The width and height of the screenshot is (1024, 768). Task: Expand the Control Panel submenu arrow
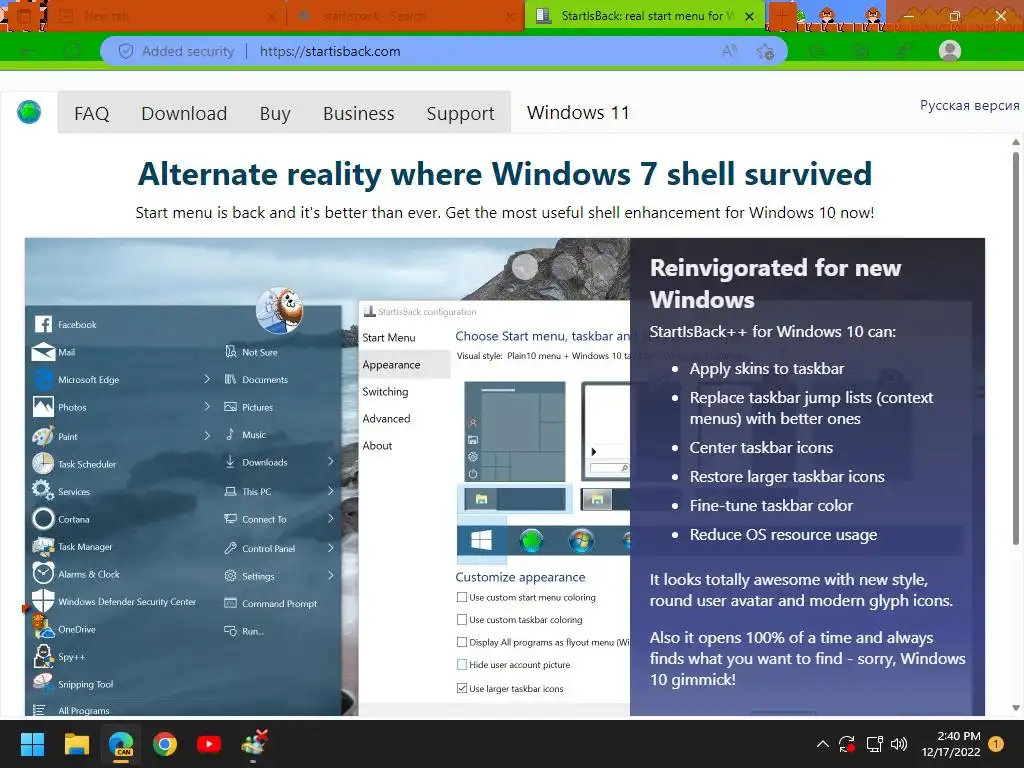coord(330,548)
